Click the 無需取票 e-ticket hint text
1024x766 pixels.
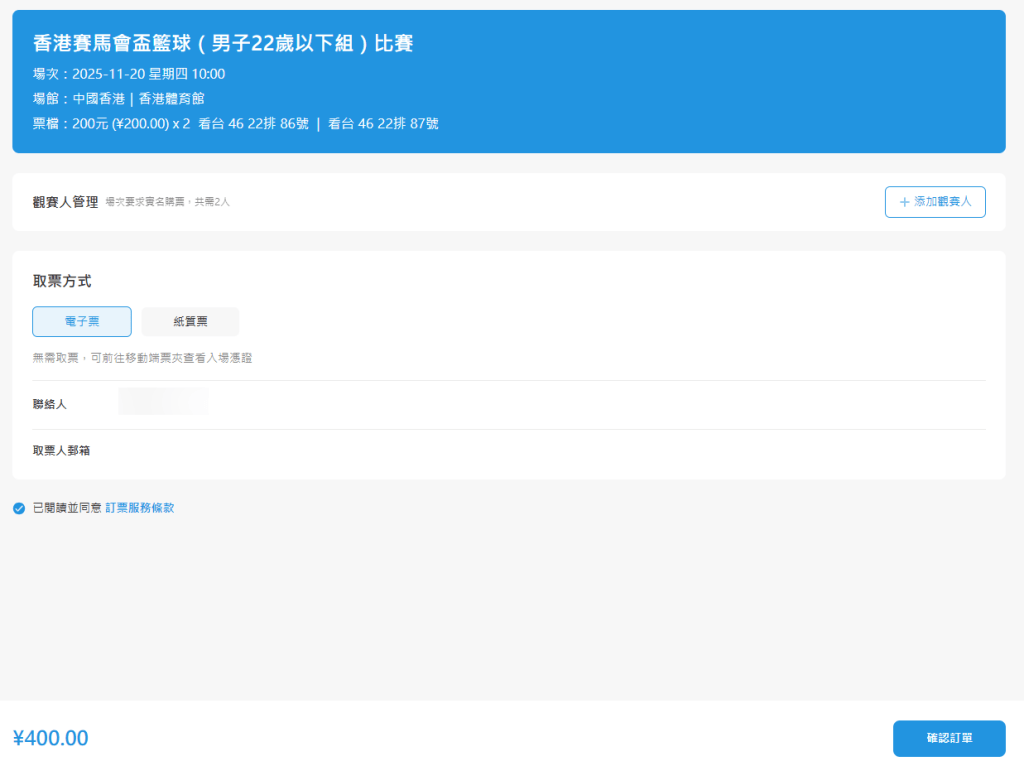click(142, 358)
